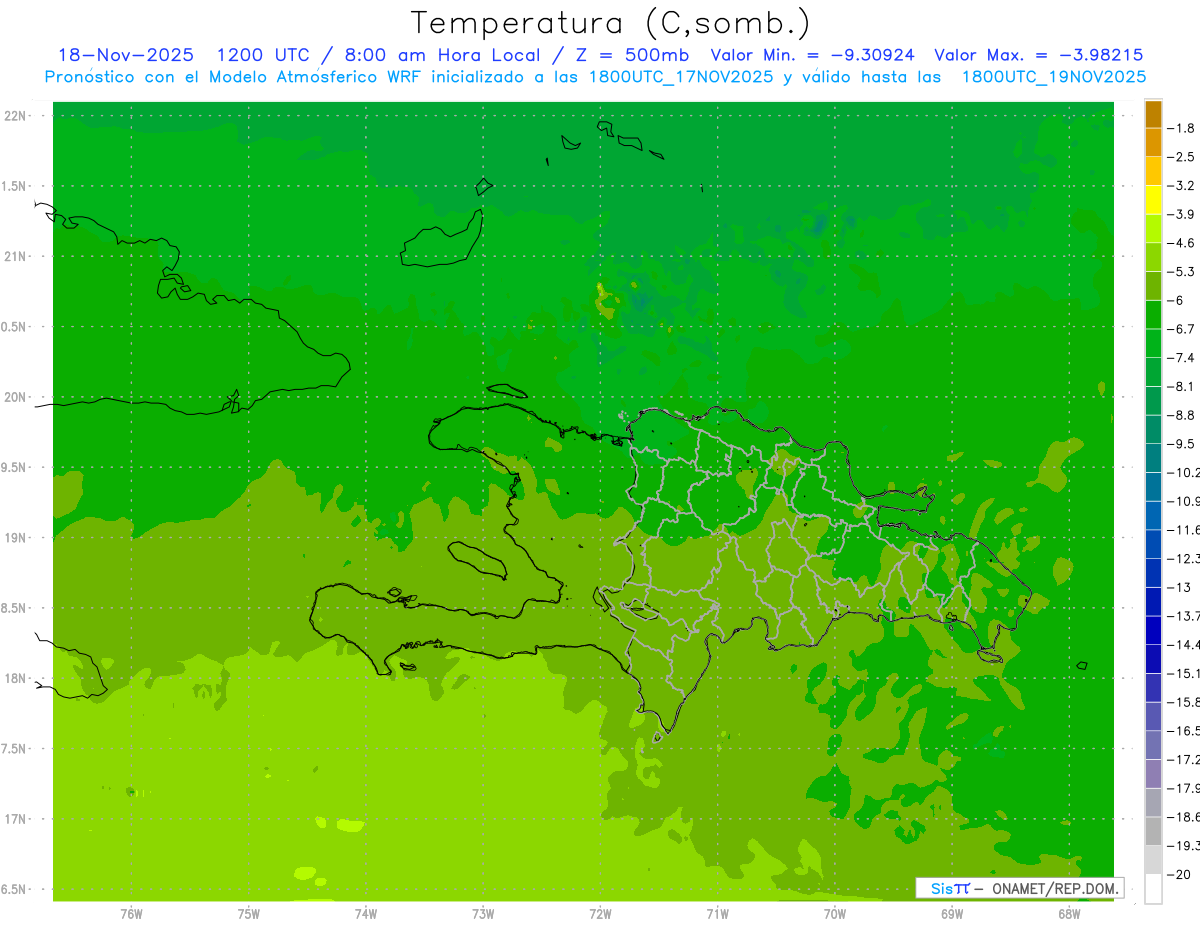Pick the lime swatch between -3.9 and -4.6
The image size is (1200, 927).
[x=1153, y=228]
